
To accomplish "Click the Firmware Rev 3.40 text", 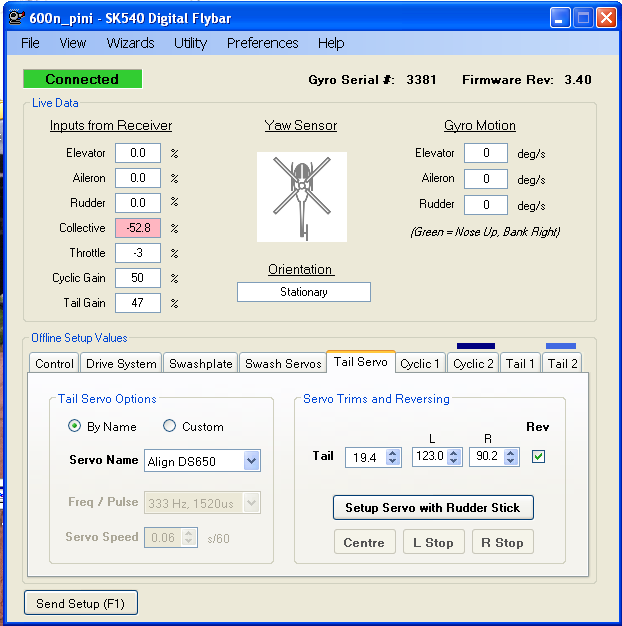I will pyautogui.click(x=527, y=79).
